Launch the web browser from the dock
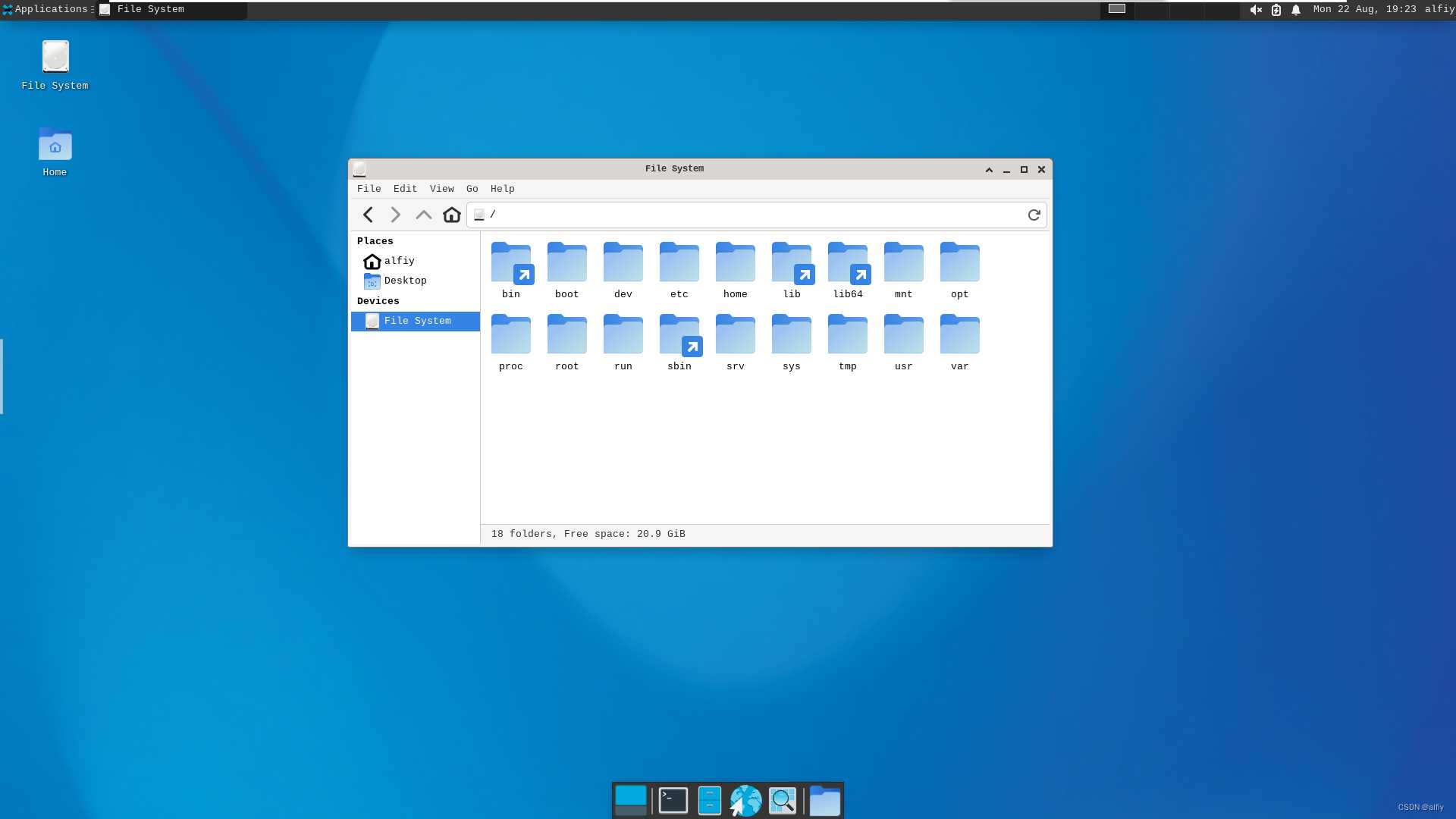This screenshot has width=1456, height=819. 745,801
